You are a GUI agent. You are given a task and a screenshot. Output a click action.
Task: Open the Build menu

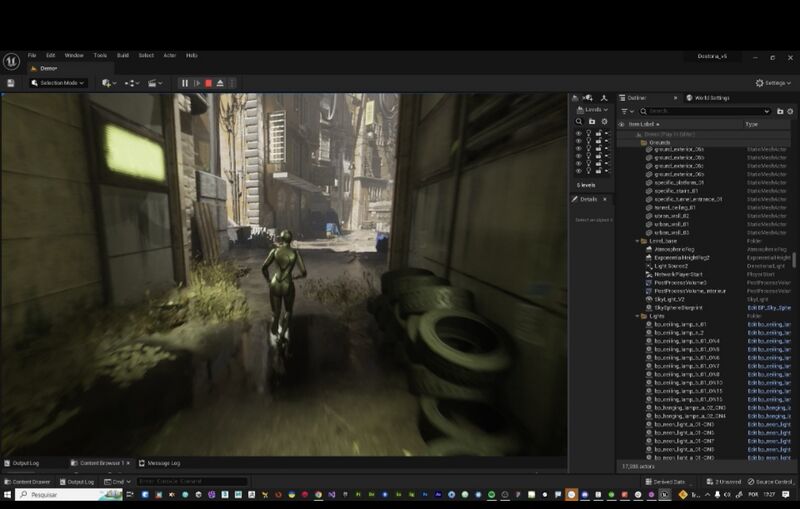tap(123, 55)
